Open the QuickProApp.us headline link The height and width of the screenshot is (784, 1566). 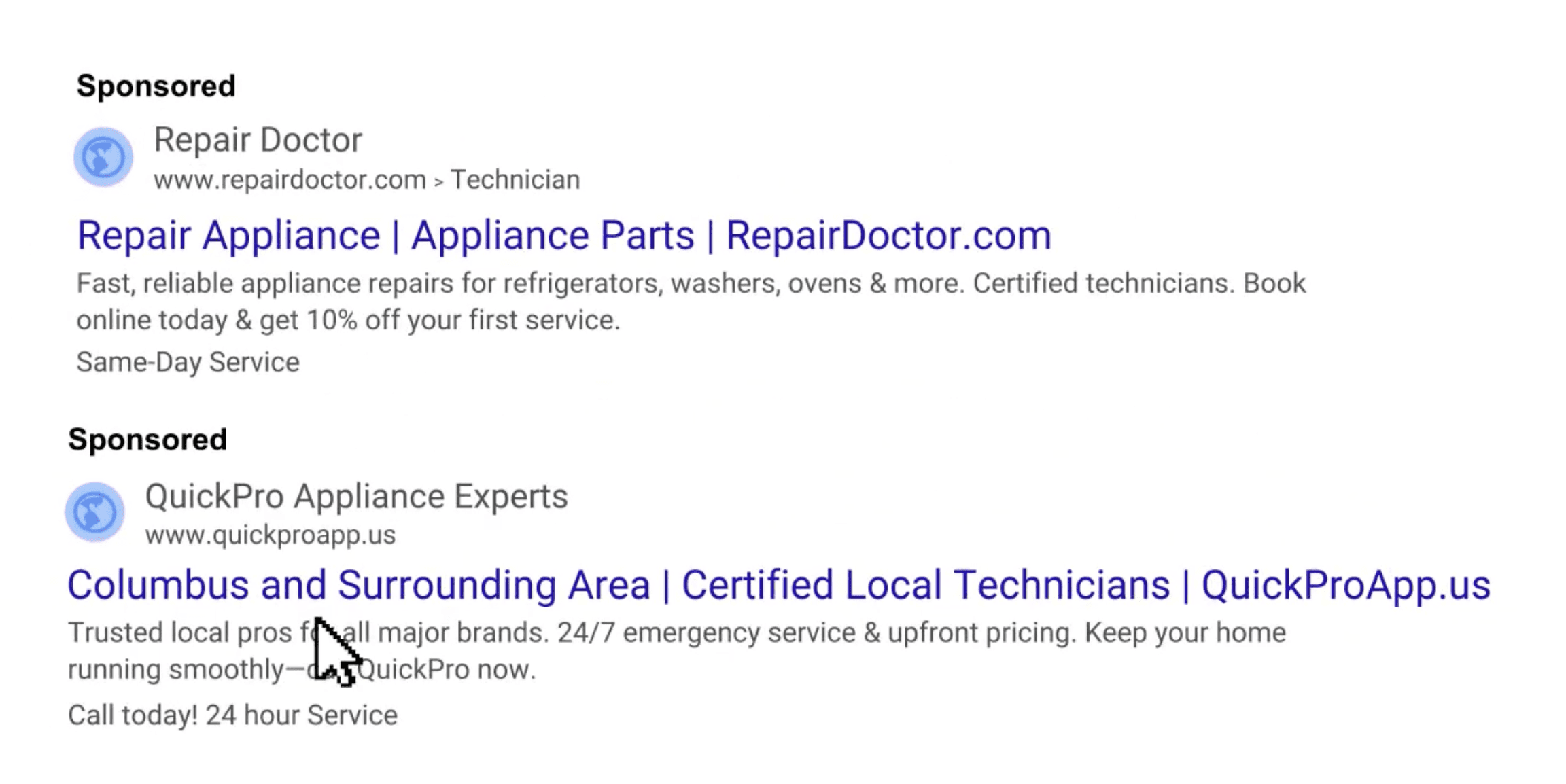(1346, 585)
